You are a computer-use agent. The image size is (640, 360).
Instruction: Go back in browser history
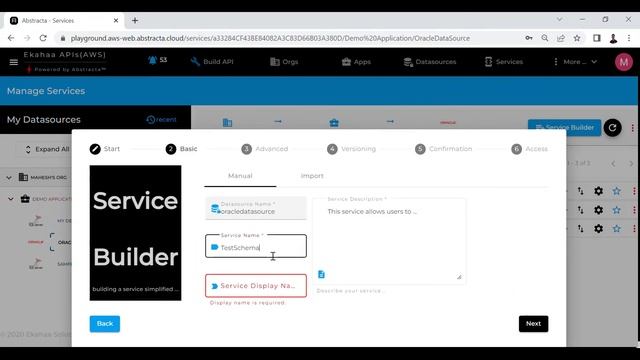point(11,38)
